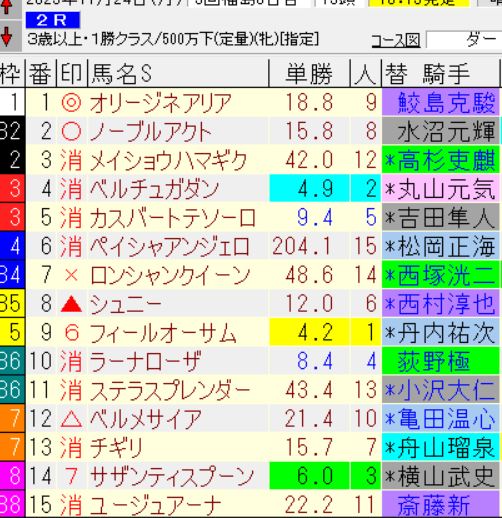Viewport: 502px width, 518px height.
Task: Click the red up arrow icon
Action: (x=7, y=8)
